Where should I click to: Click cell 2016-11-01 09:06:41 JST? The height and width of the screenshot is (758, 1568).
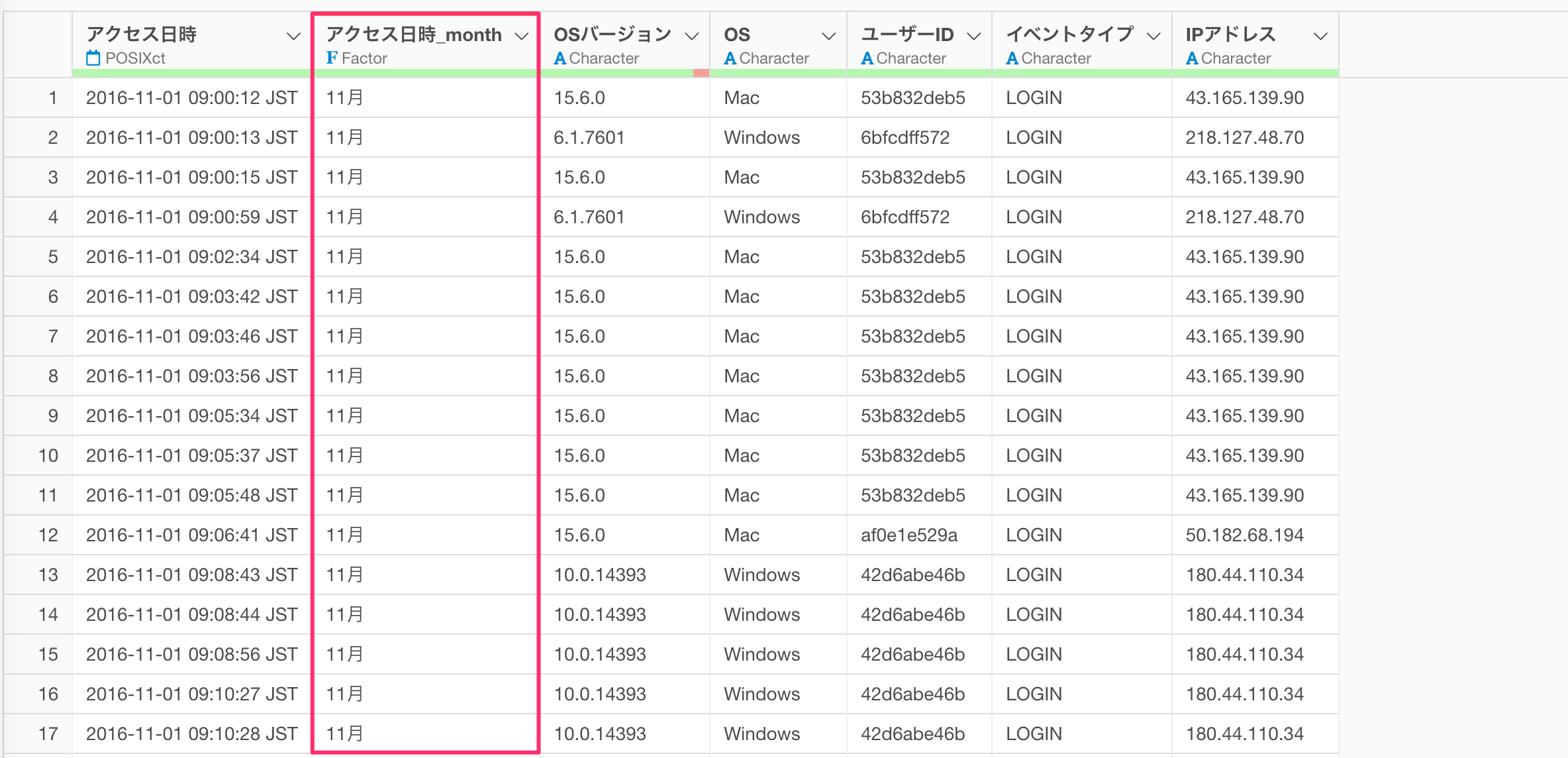[191, 535]
